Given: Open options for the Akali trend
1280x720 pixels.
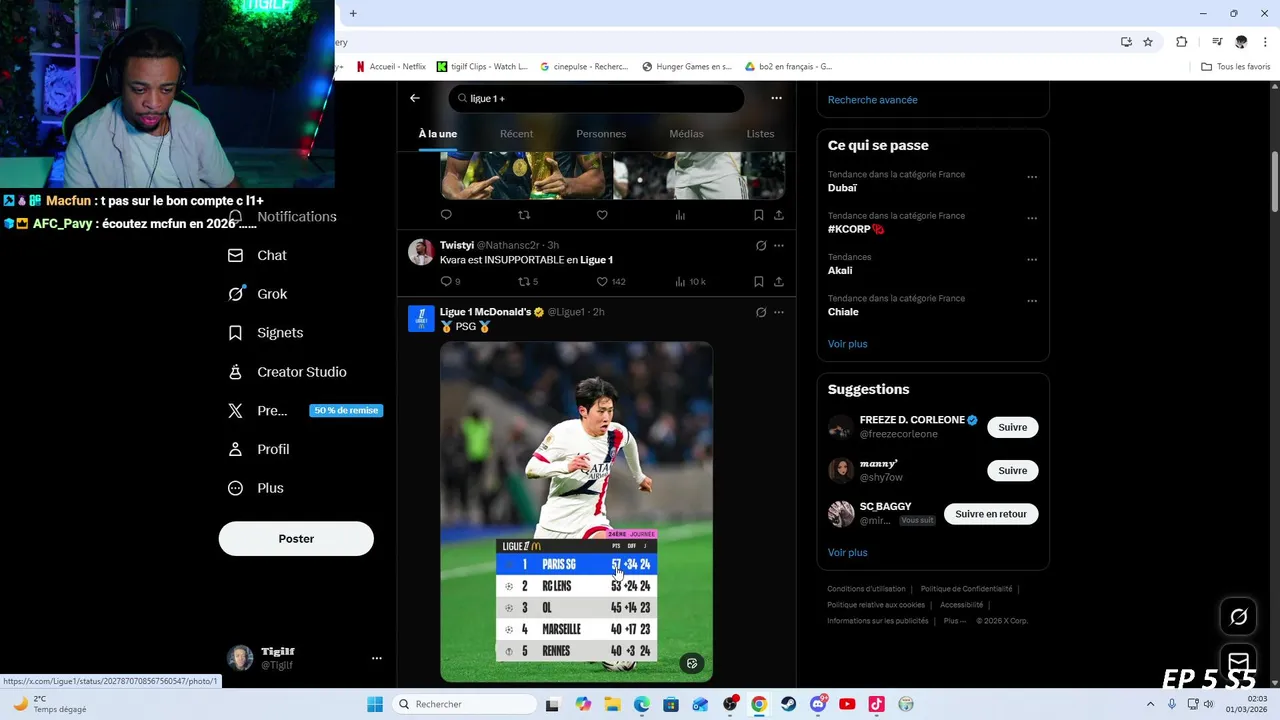Looking at the screenshot, I should [1032, 260].
